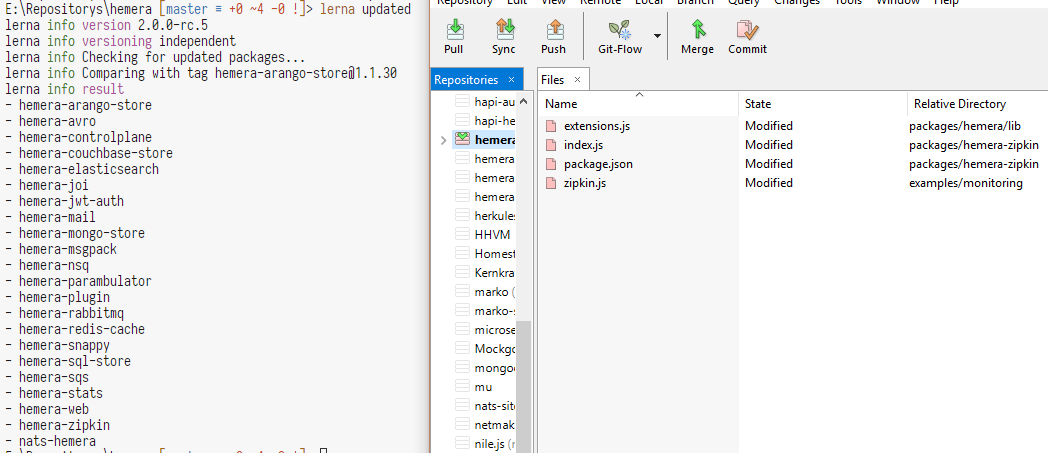This screenshot has width=1048, height=453.
Task: Click the terminal's 'lerna updated' command text
Action: coord(365,9)
